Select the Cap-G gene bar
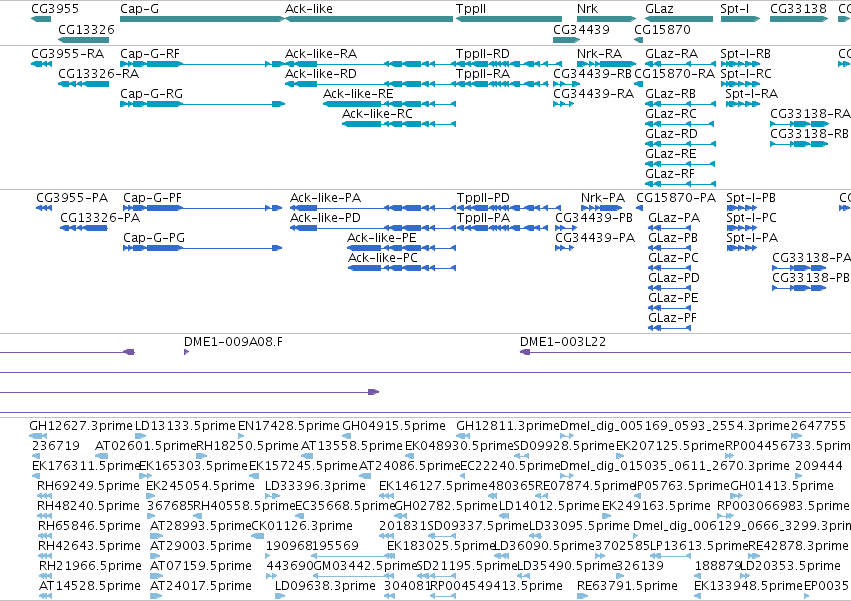This screenshot has height=601, width=851. [x=202, y=19]
